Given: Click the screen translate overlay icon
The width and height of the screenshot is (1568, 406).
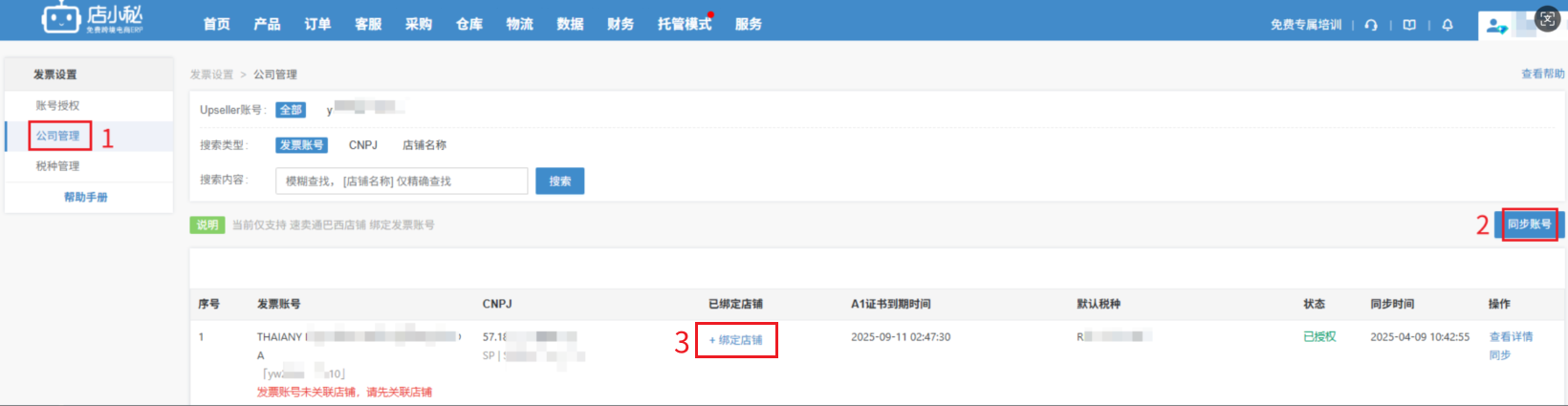Looking at the screenshot, I should (x=1548, y=18).
